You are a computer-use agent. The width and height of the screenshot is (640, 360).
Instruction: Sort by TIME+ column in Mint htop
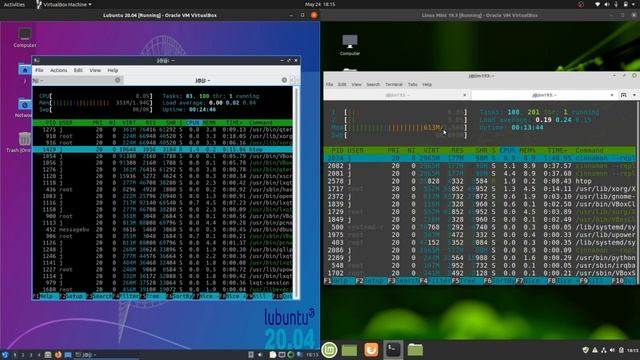(558, 150)
